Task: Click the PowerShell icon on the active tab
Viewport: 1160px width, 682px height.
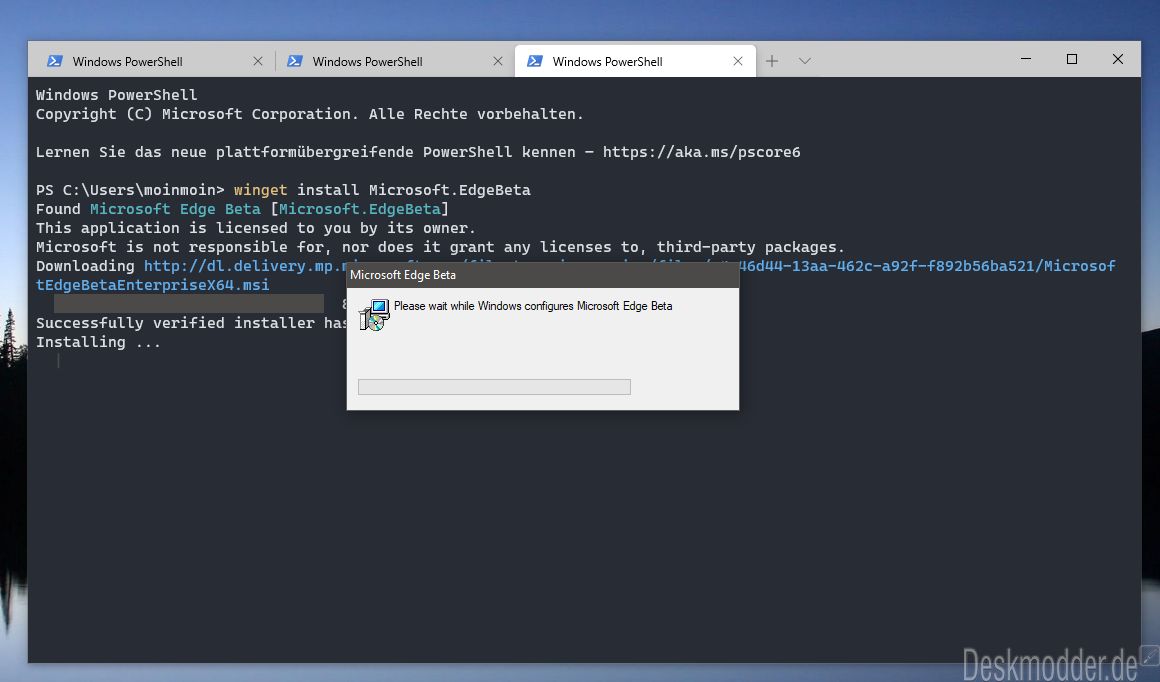Action: pyautogui.click(x=534, y=61)
